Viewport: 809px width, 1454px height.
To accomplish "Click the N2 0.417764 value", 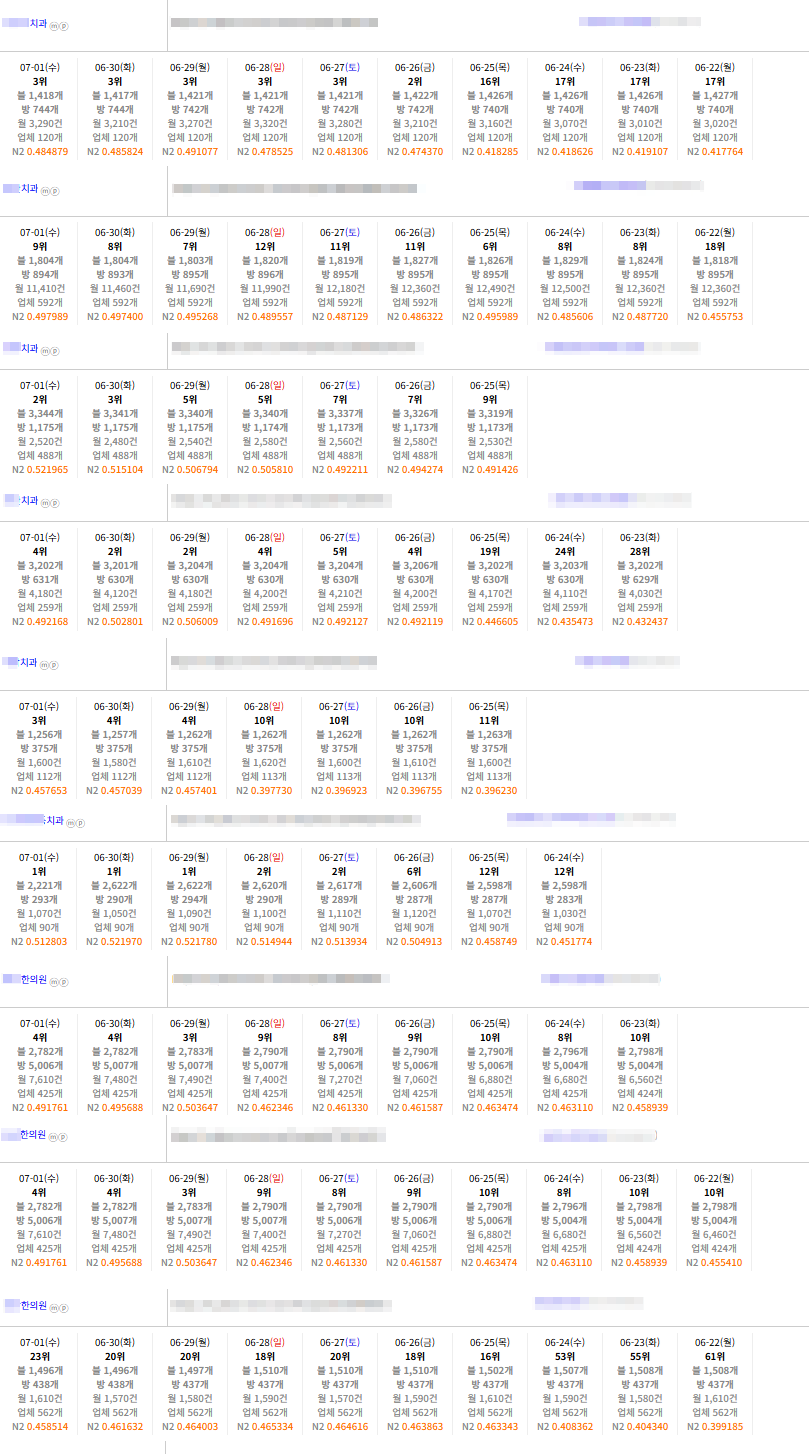I will pos(715,152).
